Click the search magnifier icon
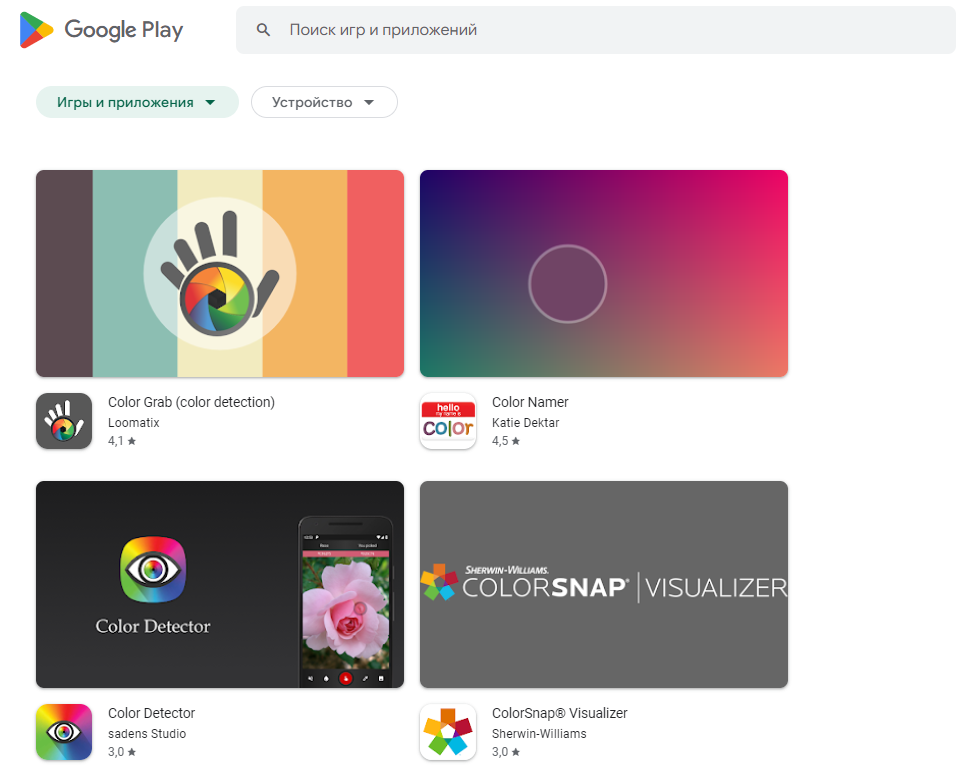 [263, 30]
